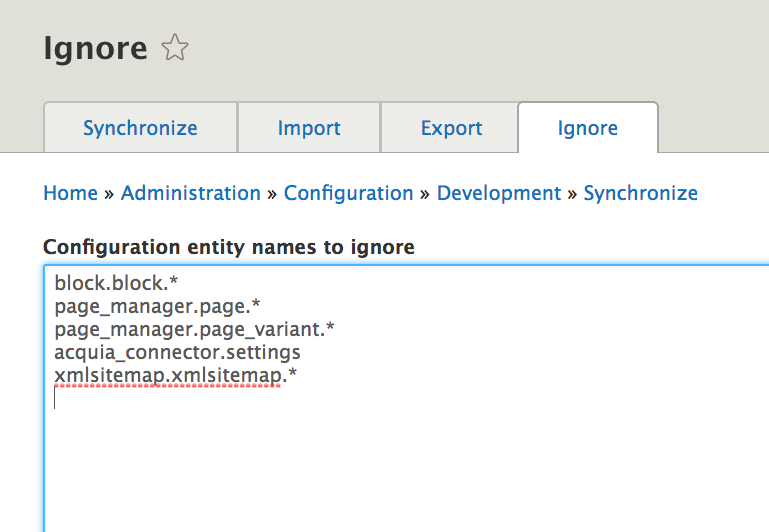769x532 pixels.
Task: Click the Development breadcrumb link
Action: tap(499, 193)
